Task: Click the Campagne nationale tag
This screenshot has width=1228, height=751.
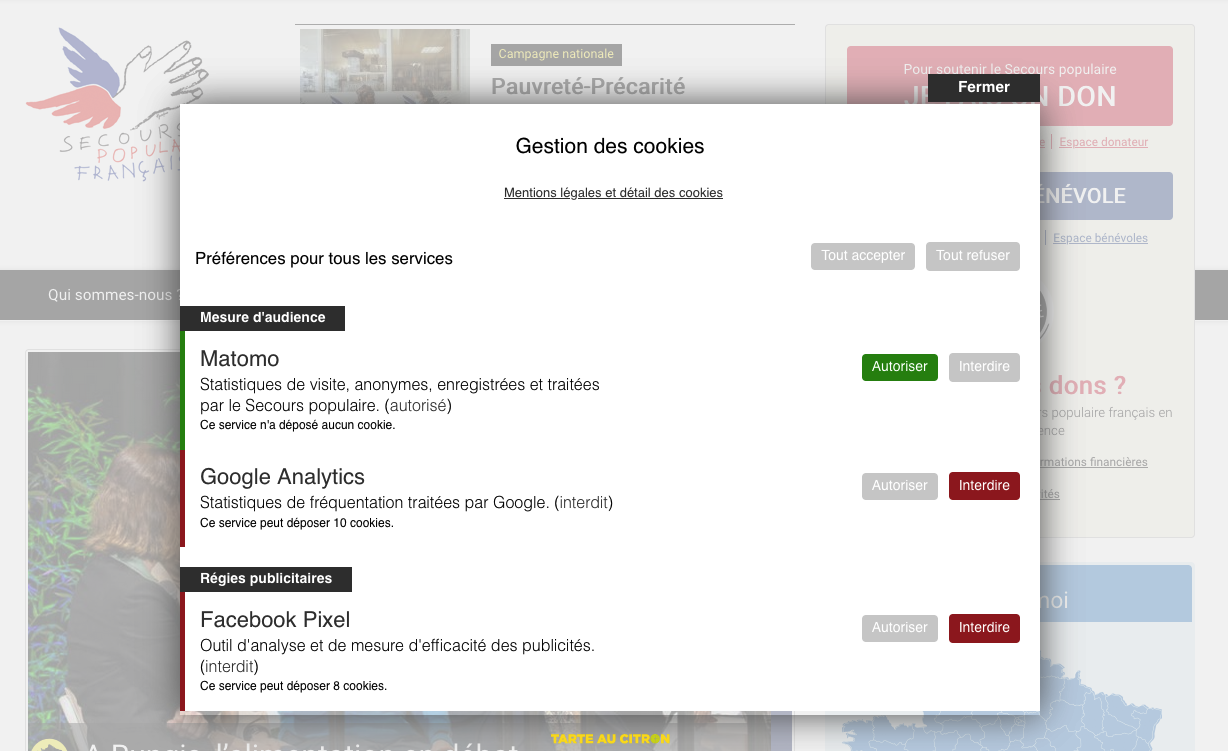Action: (556, 54)
